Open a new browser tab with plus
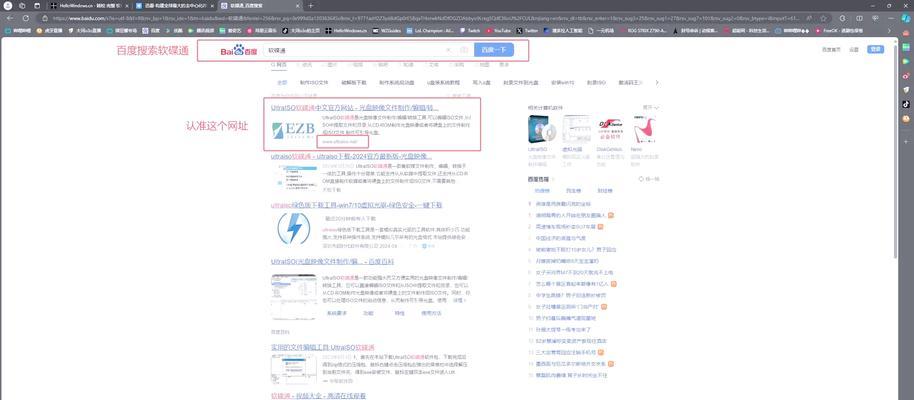914x400 pixels. coord(311,5)
